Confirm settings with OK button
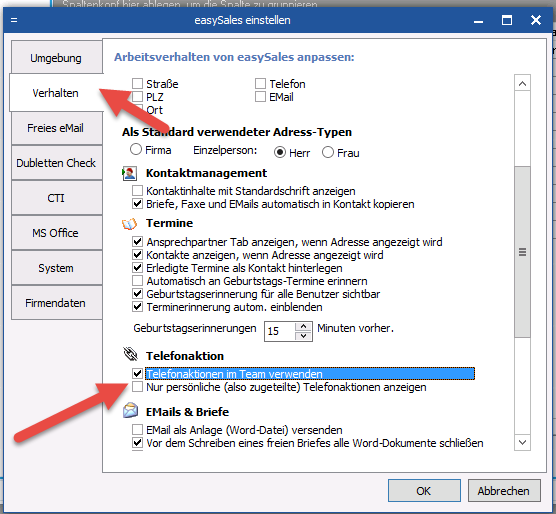Image resolution: width=556 pixels, height=514 pixels. (x=424, y=491)
